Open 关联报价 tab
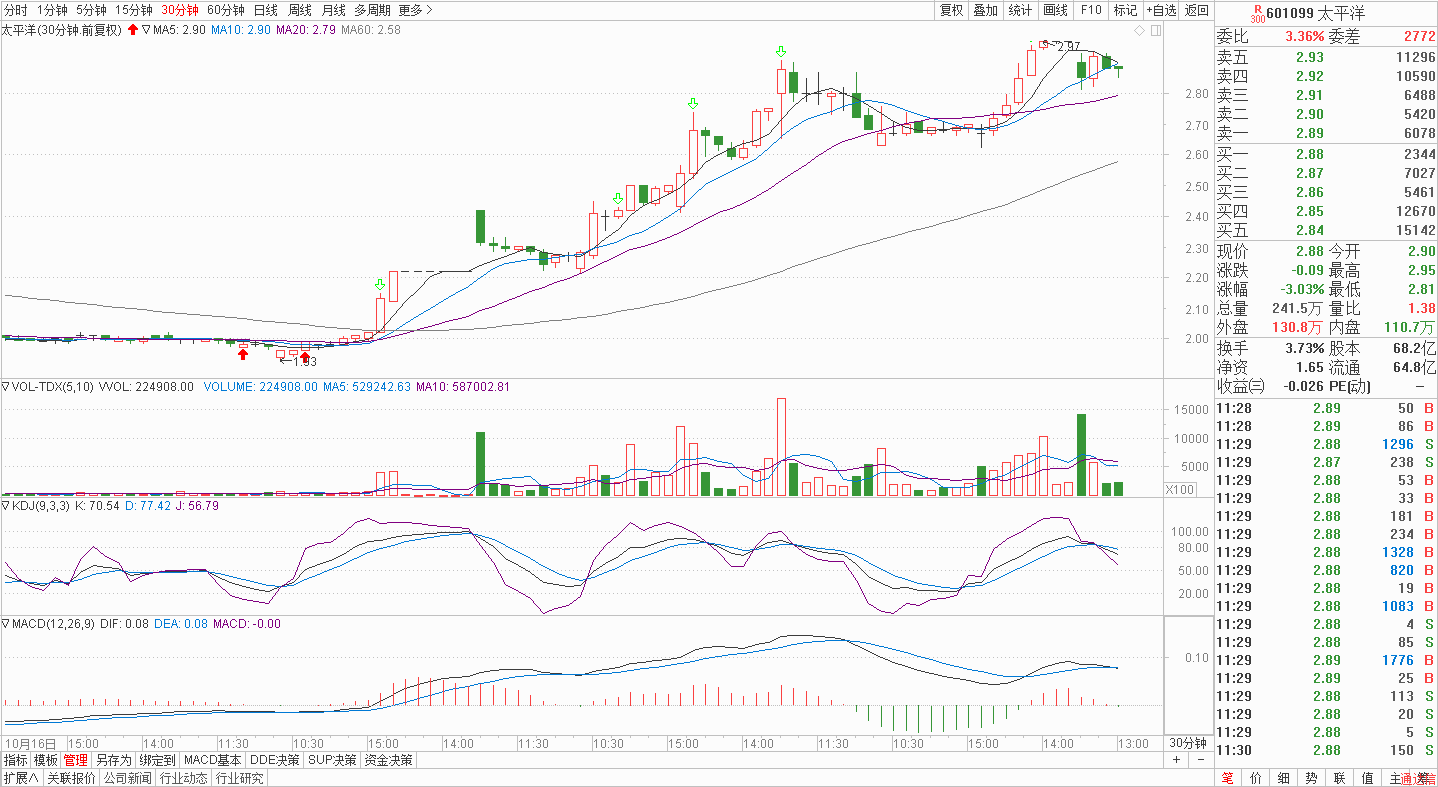Screen dimensions: 1438x787 click(x=71, y=778)
